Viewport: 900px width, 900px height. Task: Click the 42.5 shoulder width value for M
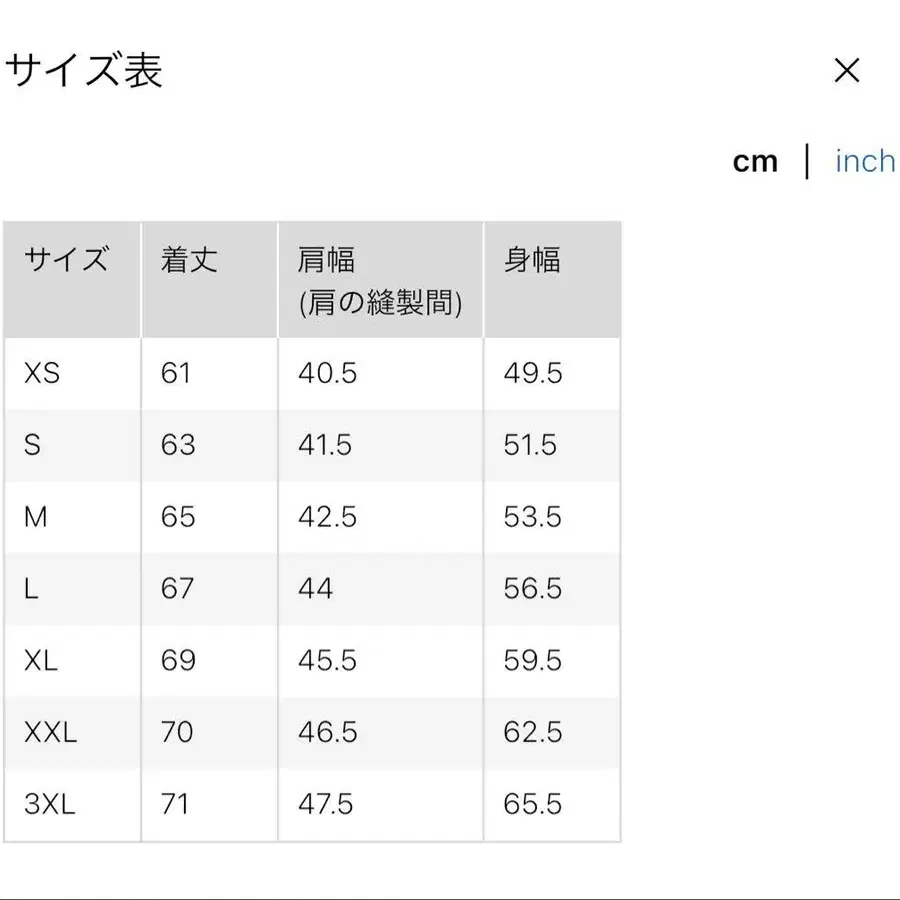point(325,517)
